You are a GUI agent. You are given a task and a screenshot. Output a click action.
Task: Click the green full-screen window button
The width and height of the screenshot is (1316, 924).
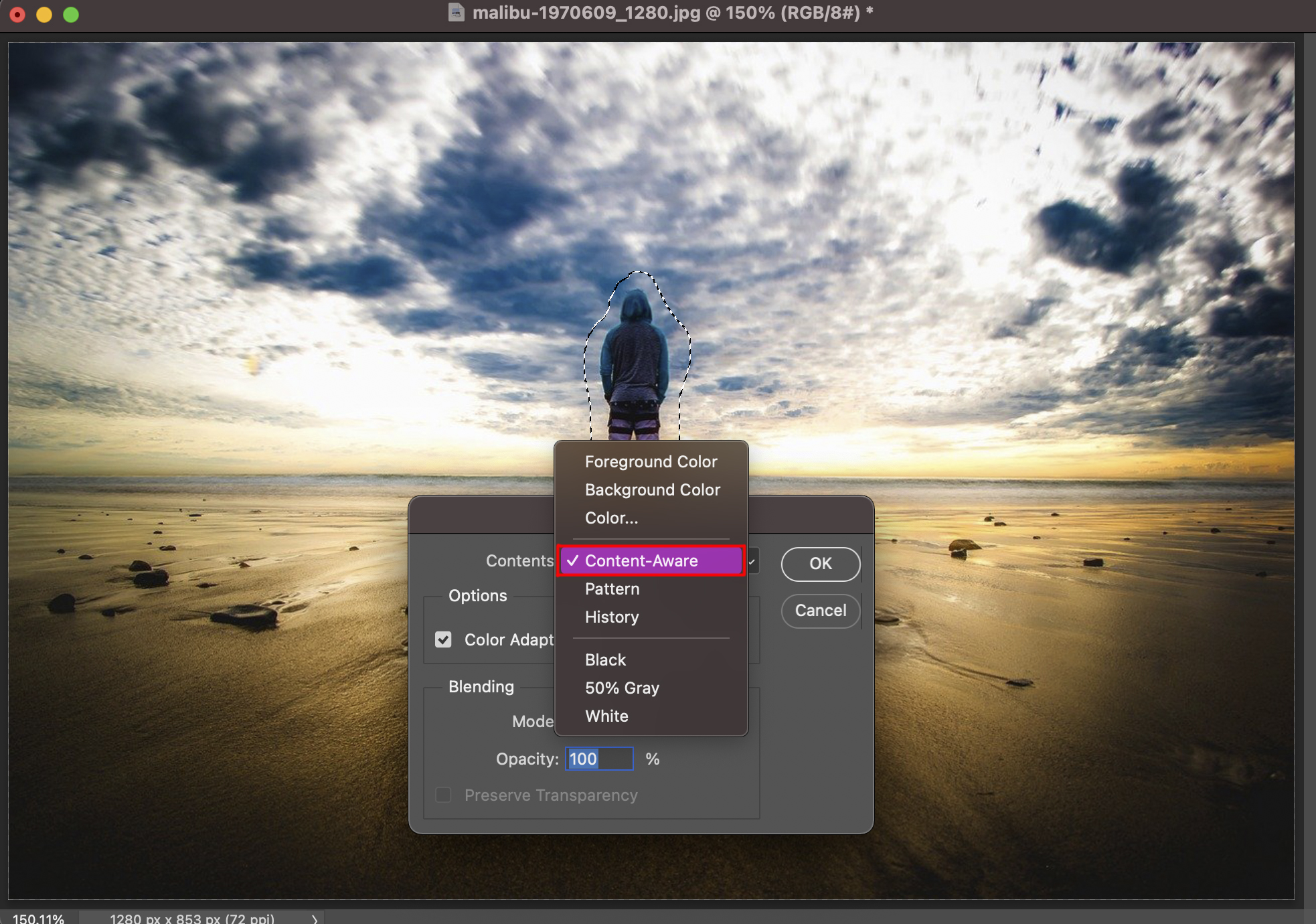tap(71, 14)
